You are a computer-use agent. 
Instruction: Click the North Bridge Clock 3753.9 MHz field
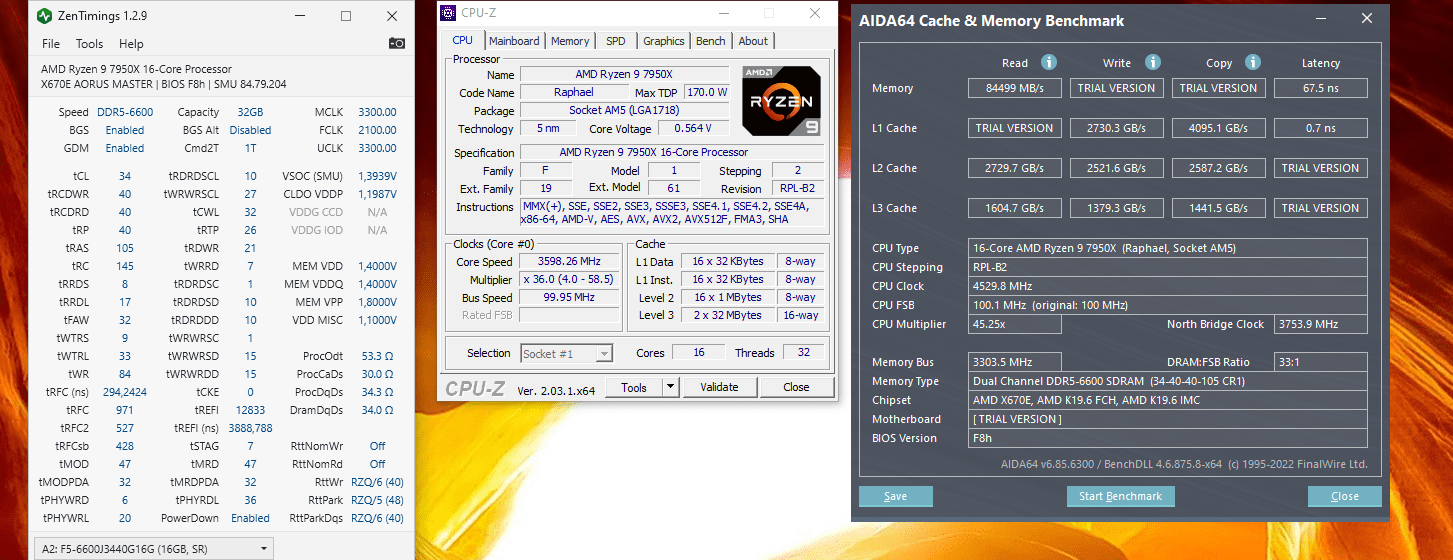(1320, 324)
